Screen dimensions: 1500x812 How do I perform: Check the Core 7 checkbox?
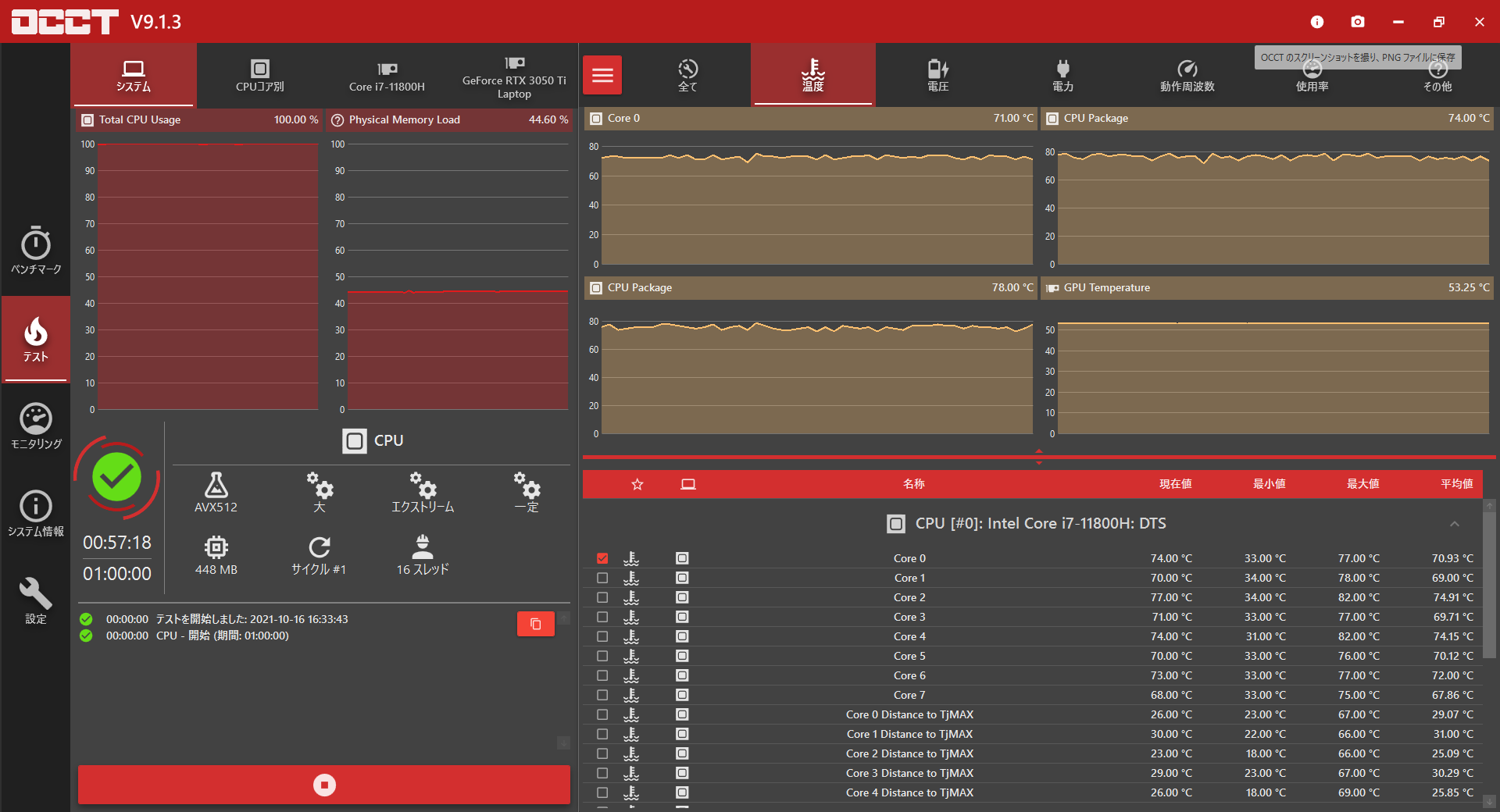coord(602,695)
